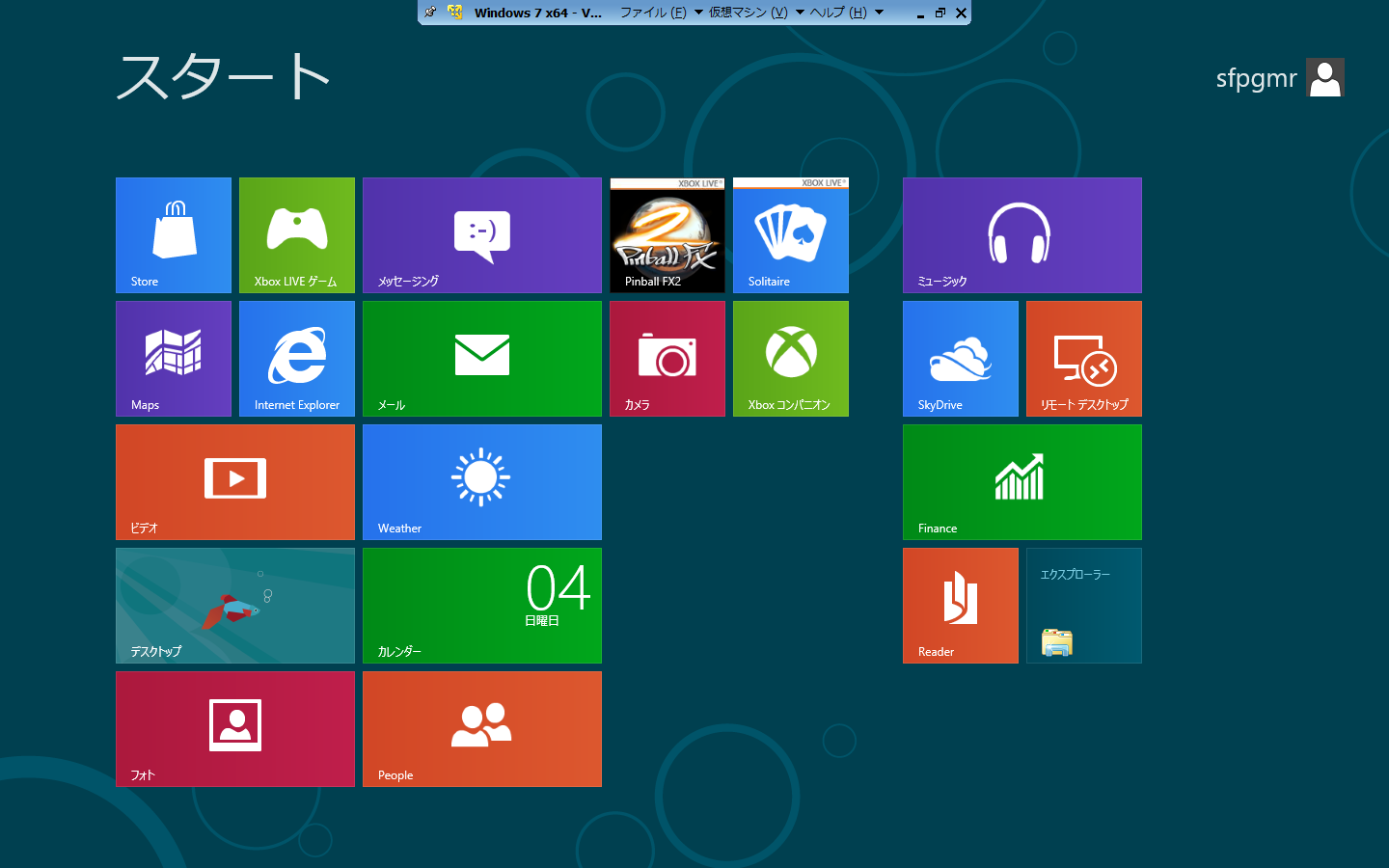Open the ファイル (F) menu

tap(653, 13)
